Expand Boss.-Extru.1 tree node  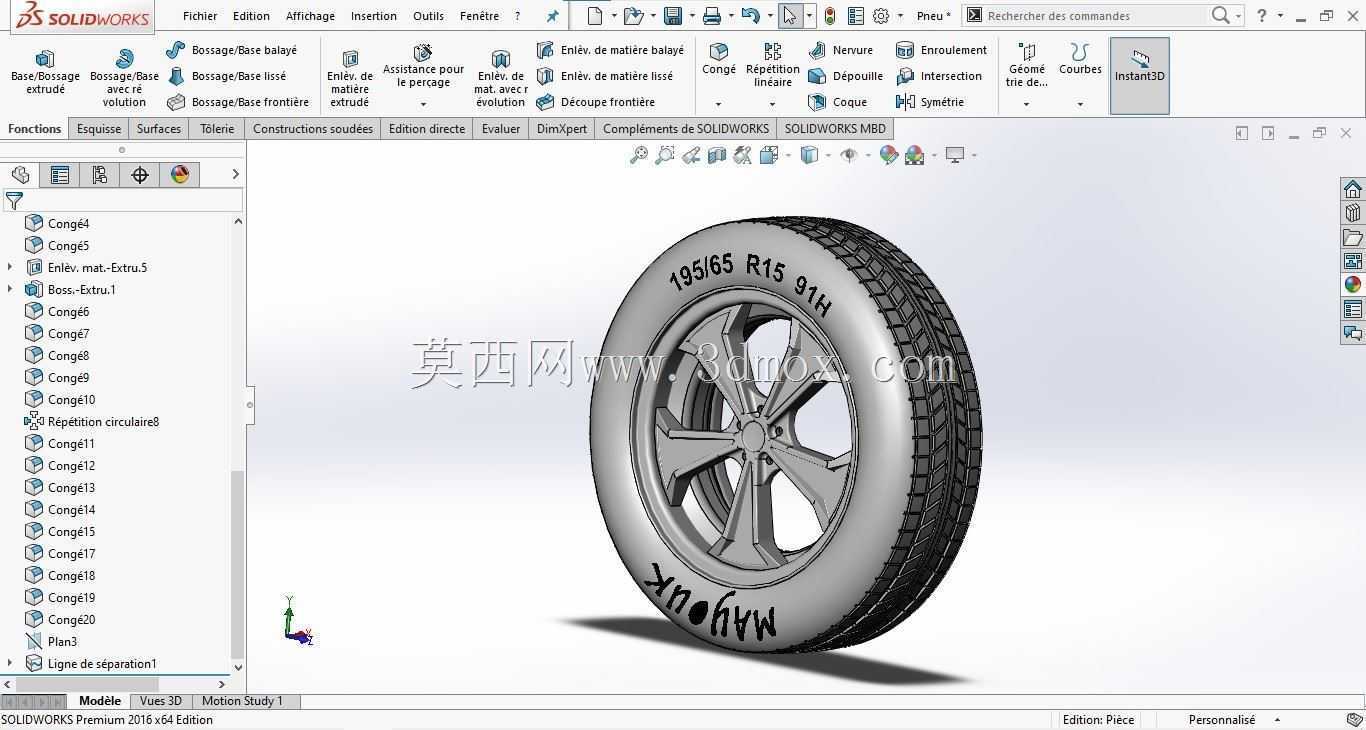pyautogui.click(x=10, y=289)
